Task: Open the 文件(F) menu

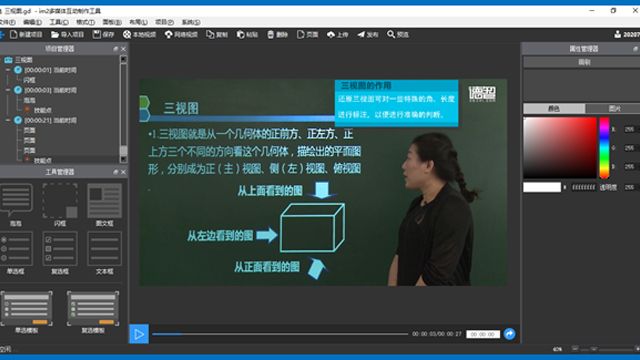Action: 7,22
